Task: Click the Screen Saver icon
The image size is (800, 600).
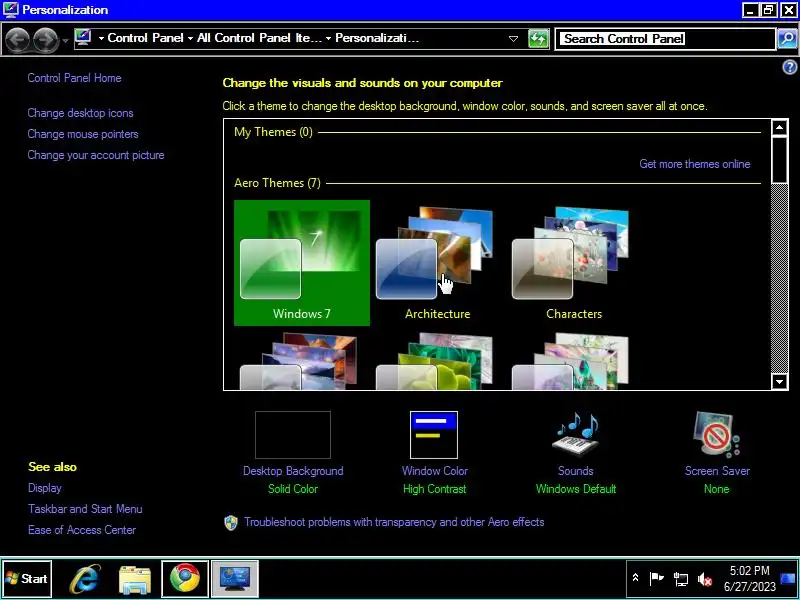Action: click(717, 435)
